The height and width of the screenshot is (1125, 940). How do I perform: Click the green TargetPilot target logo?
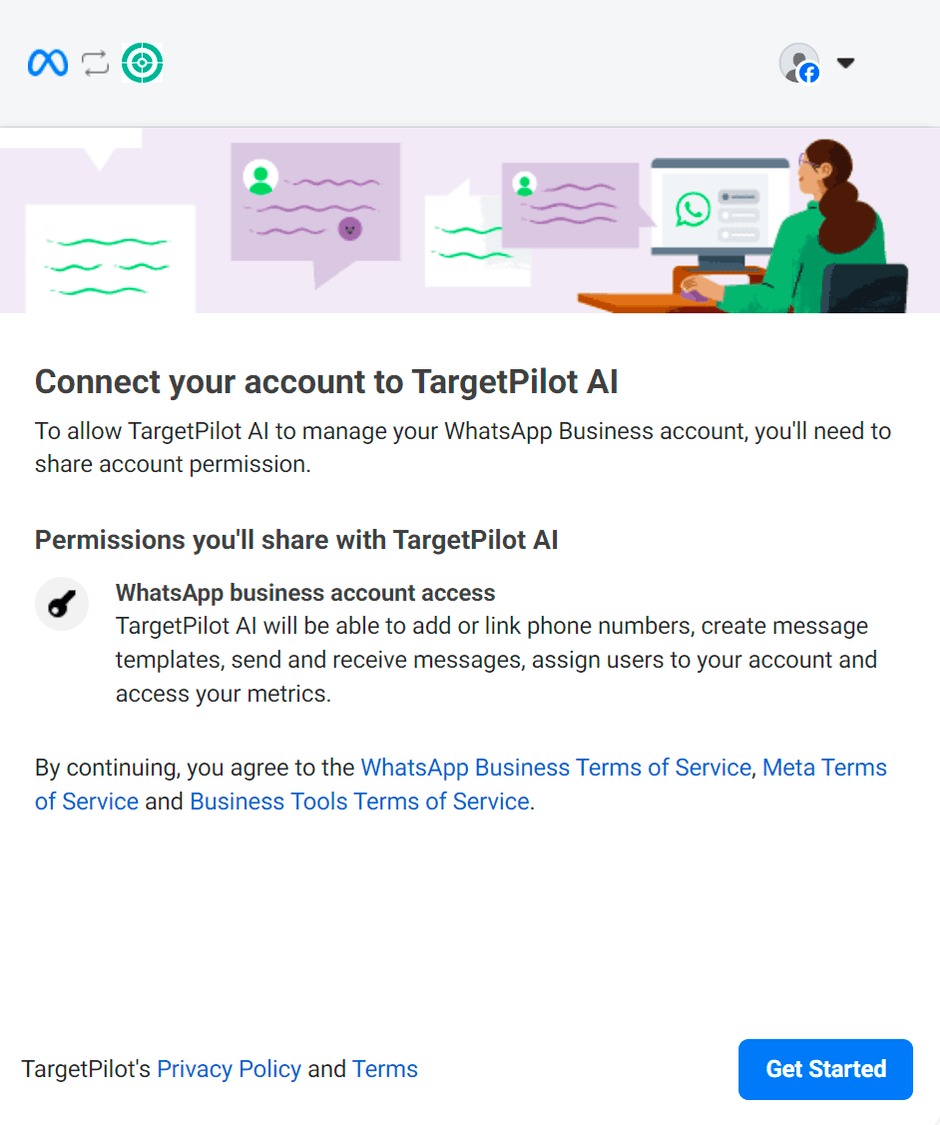[x=142, y=63]
